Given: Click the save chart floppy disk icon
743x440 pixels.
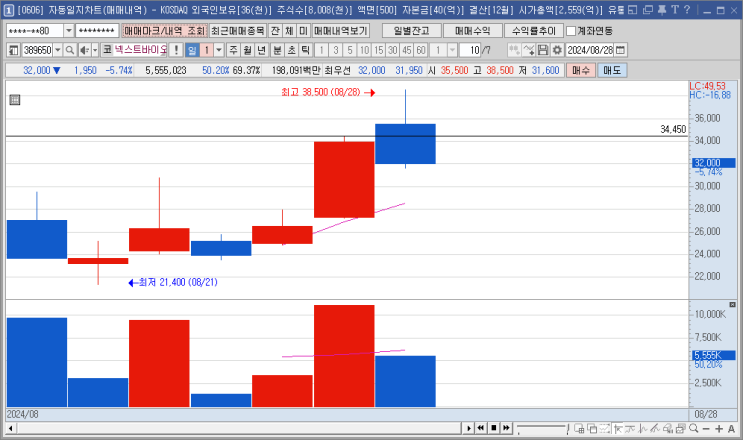Looking at the screenshot, I should click(x=543, y=50).
